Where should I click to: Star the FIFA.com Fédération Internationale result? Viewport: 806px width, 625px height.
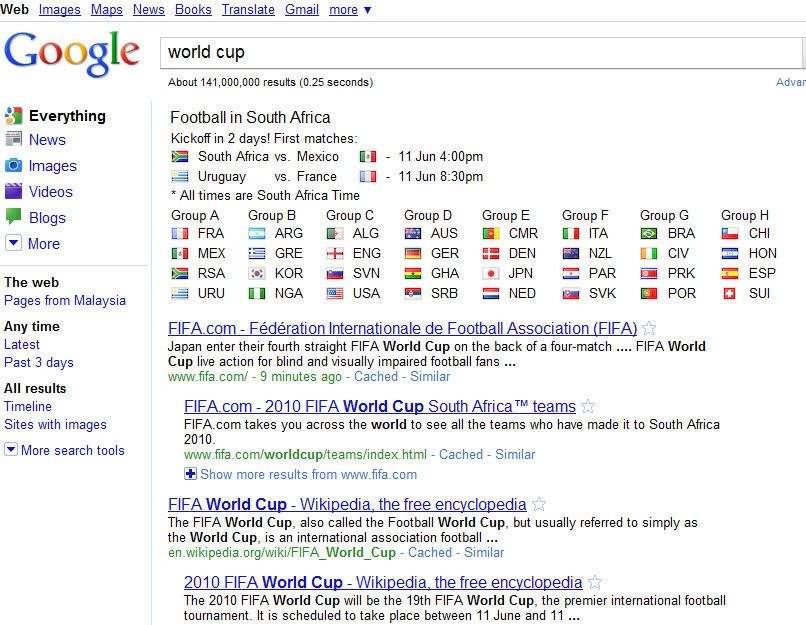pos(649,328)
